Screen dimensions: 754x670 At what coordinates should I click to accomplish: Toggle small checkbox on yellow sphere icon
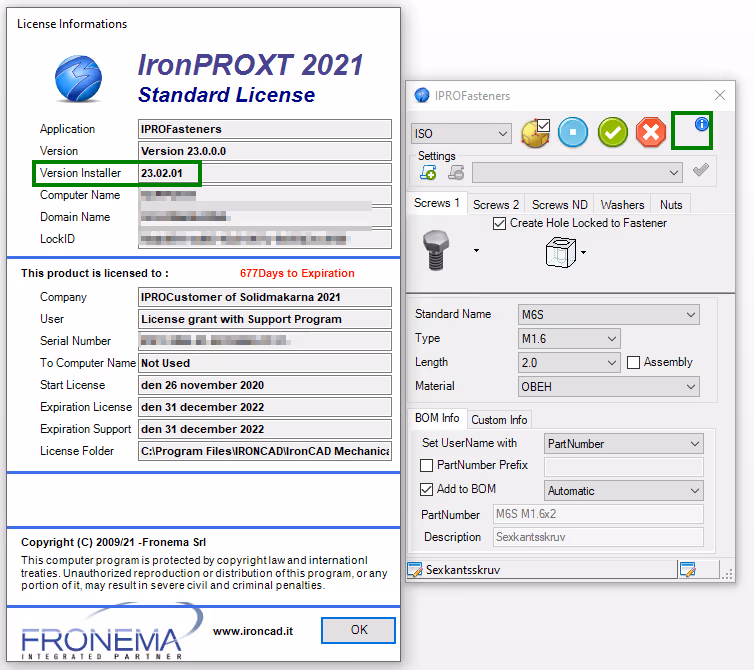(x=543, y=125)
